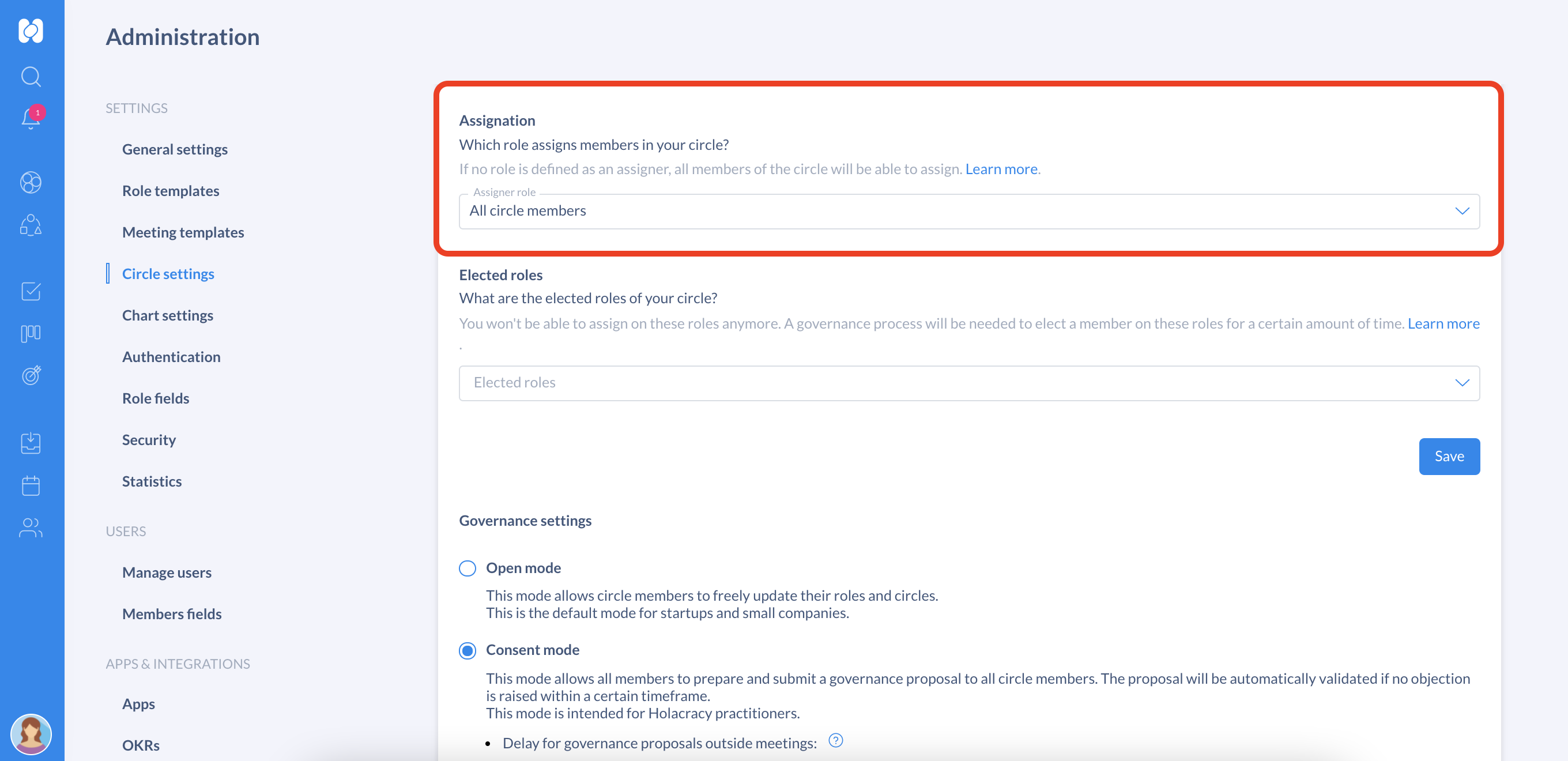
Task: Click the Elected roles heading
Action: 500,274
